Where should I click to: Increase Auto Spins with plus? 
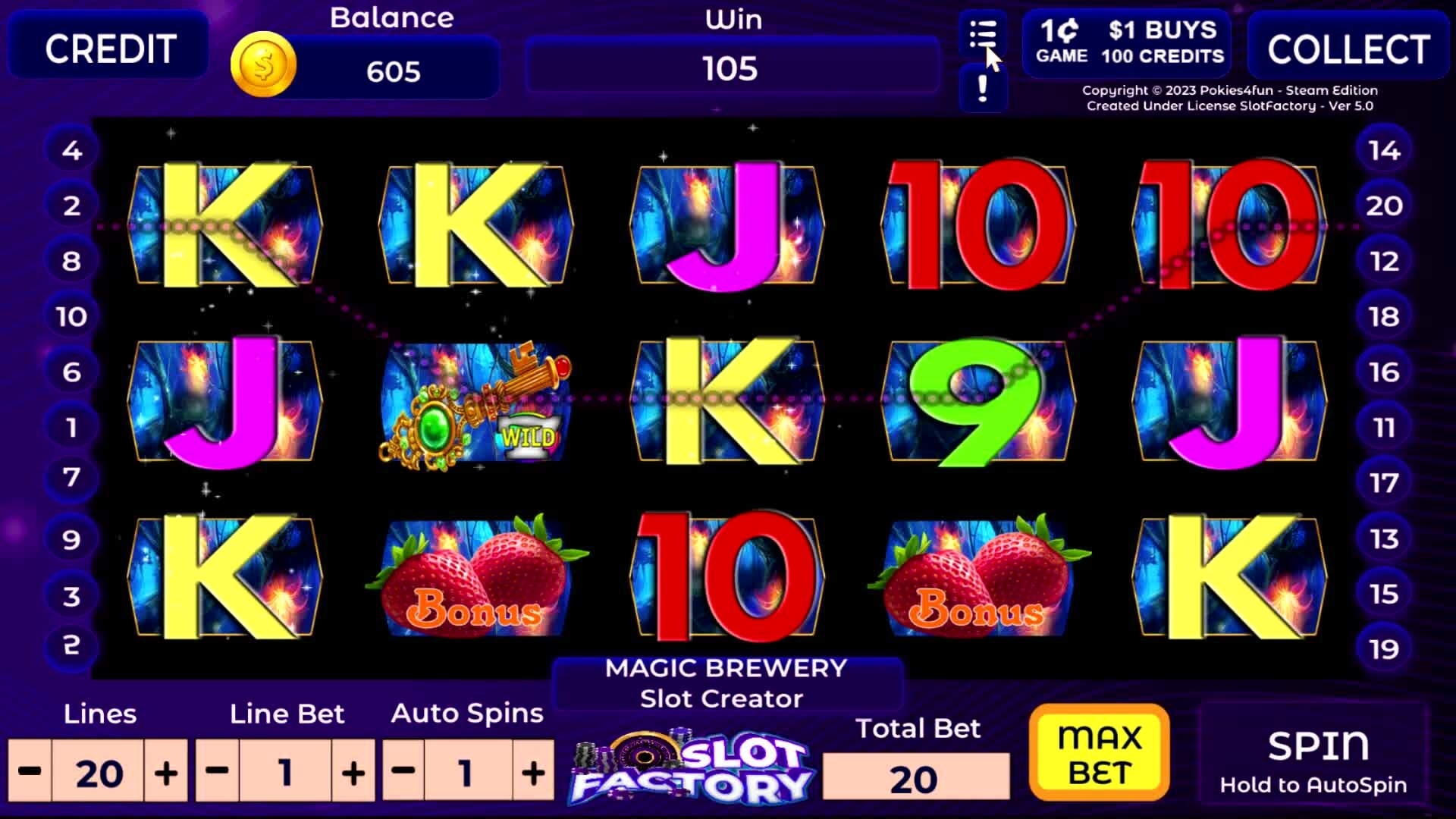[534, 771]
